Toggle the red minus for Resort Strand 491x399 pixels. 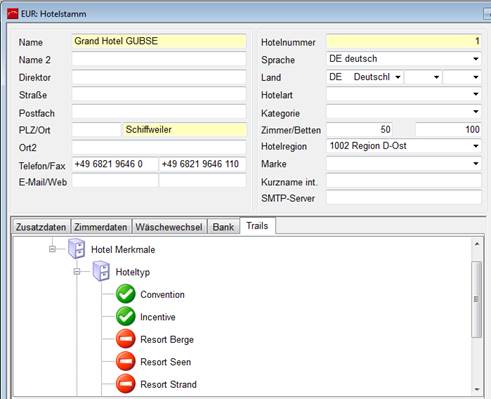click(126, 384)
